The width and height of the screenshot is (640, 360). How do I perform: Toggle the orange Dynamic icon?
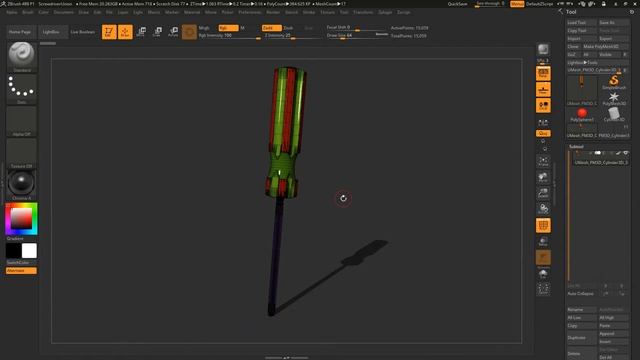pos(543,258)
